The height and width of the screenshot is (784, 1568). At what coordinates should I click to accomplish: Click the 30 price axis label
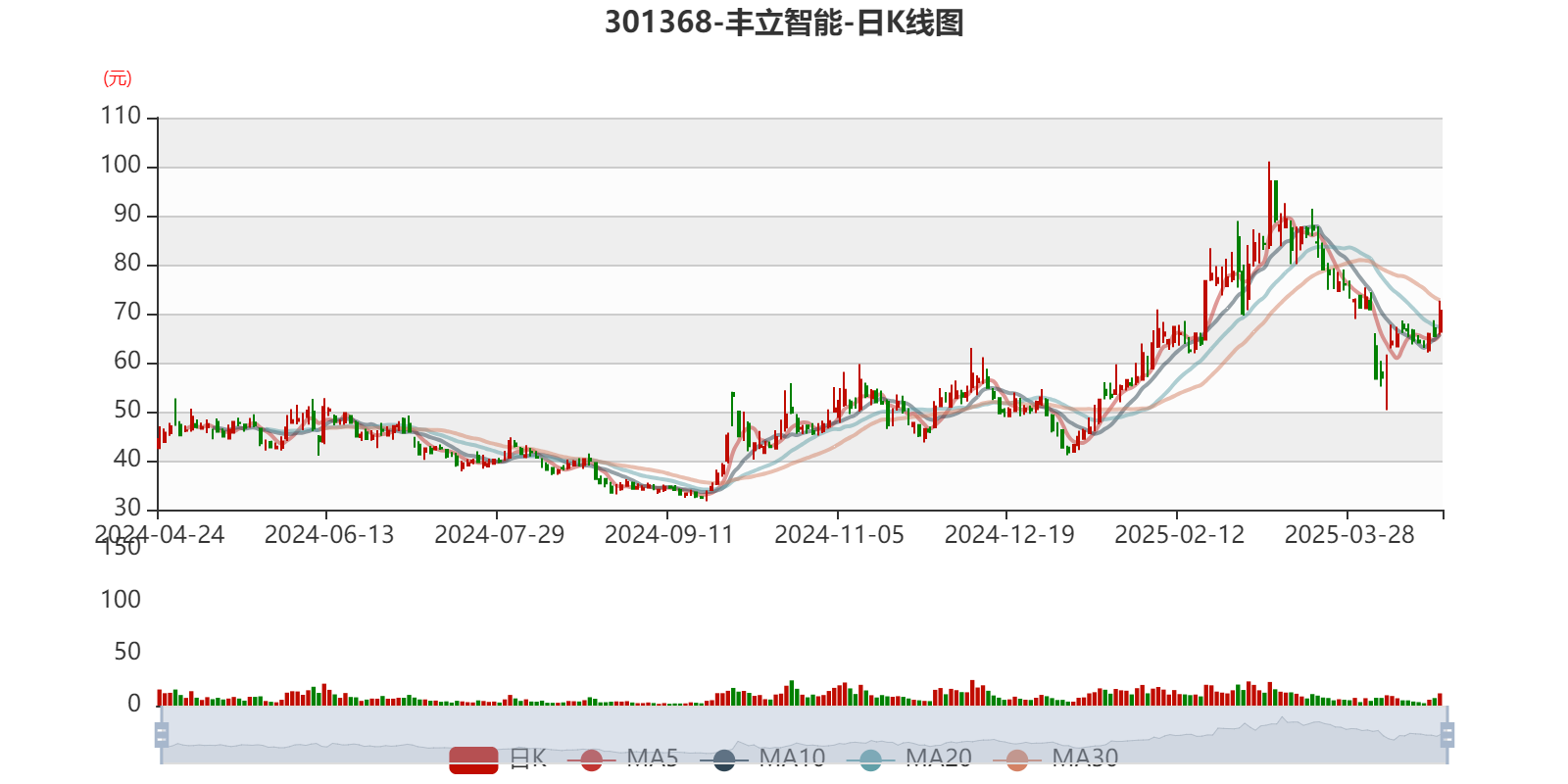(x=127, y=509)
